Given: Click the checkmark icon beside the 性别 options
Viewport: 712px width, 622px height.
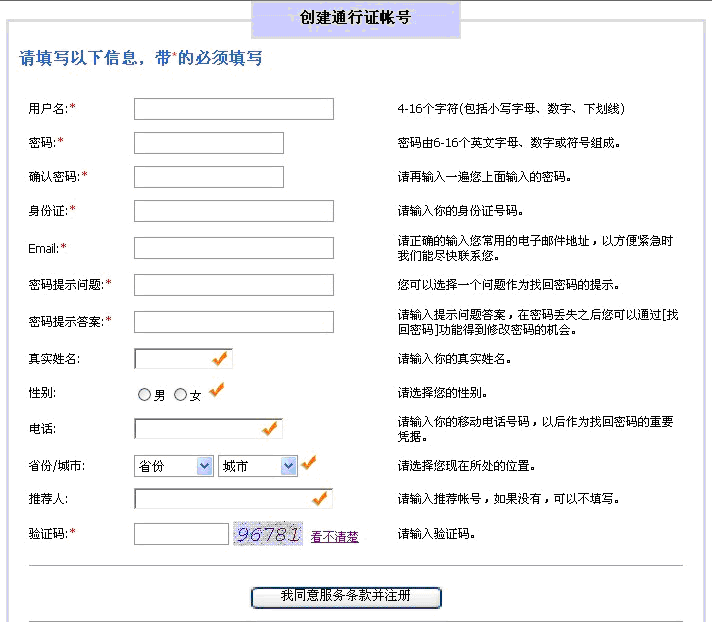Looking at the screenshot, I should [217, 391].
